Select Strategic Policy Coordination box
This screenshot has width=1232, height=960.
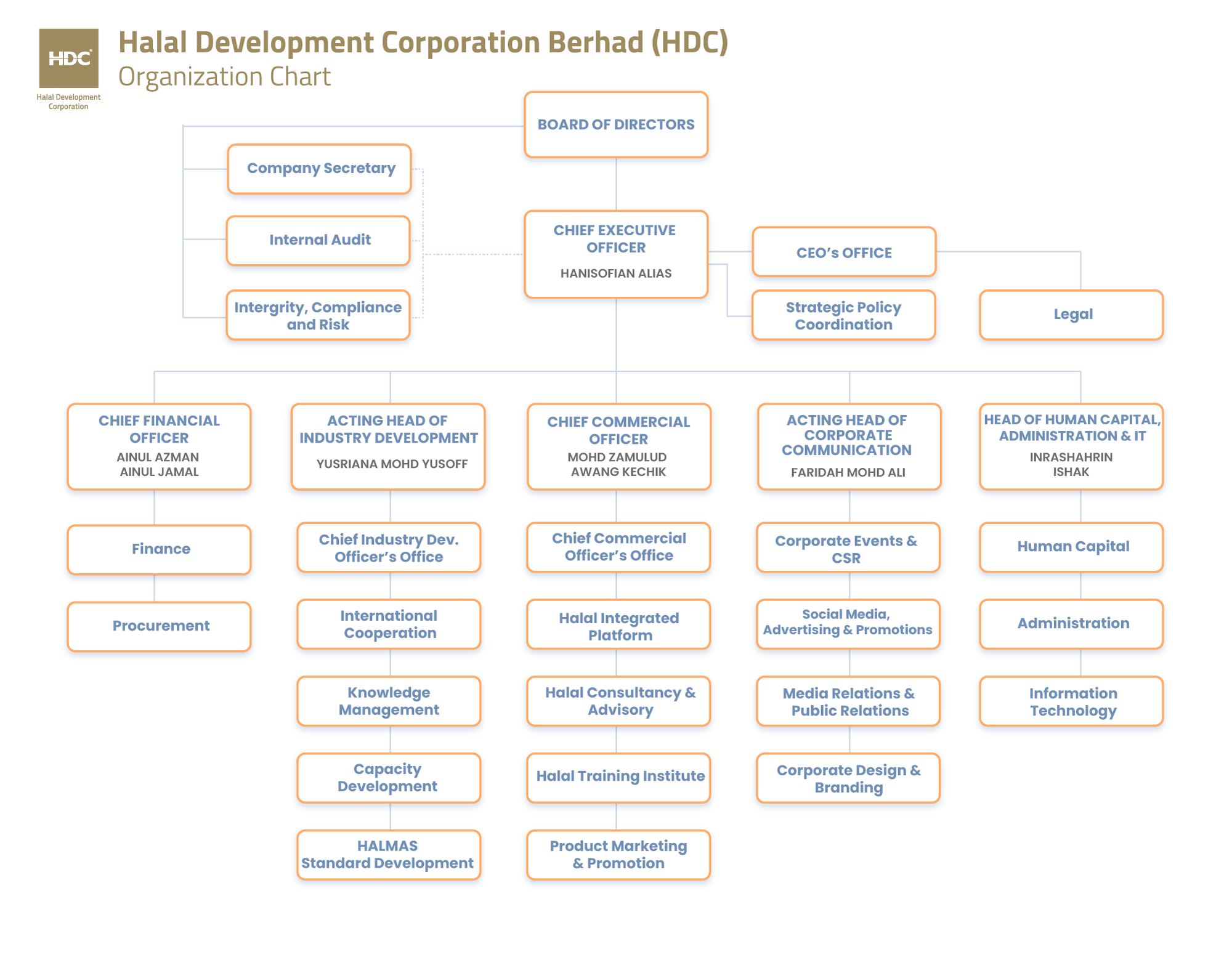(x=844, y=315)
